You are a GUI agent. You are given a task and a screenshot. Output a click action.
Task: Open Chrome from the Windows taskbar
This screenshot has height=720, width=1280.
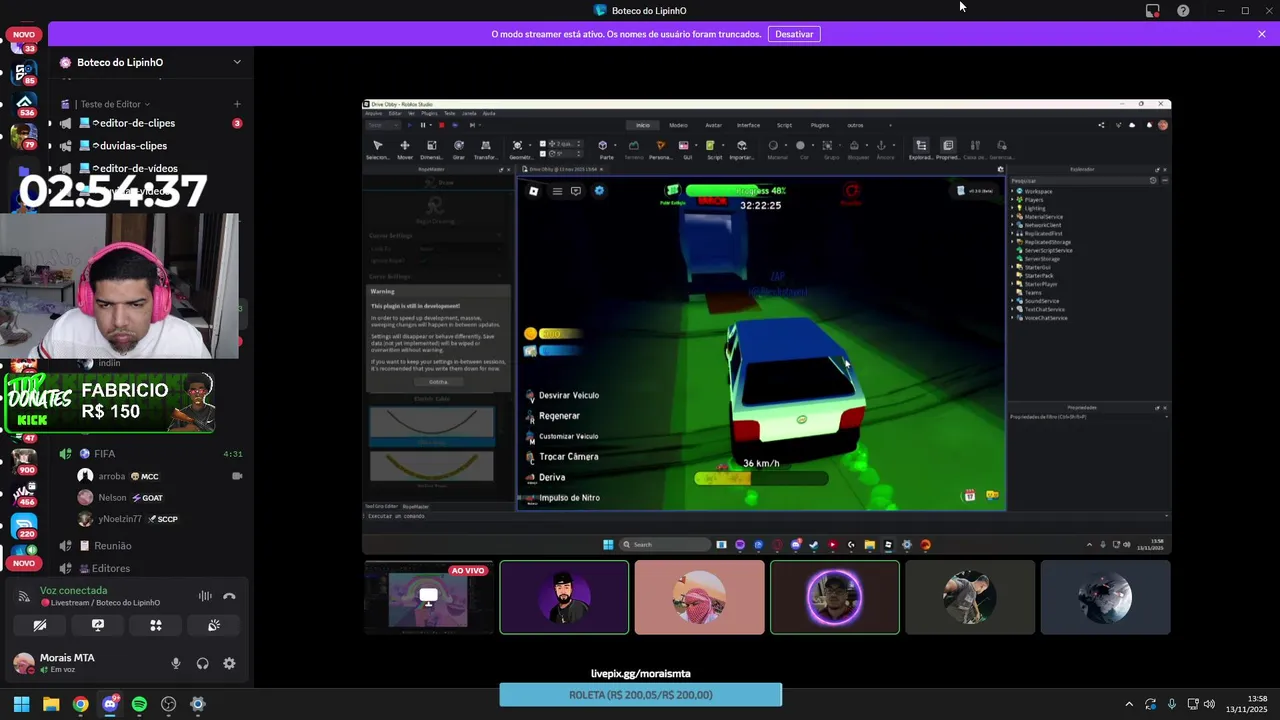click(81, 704)
